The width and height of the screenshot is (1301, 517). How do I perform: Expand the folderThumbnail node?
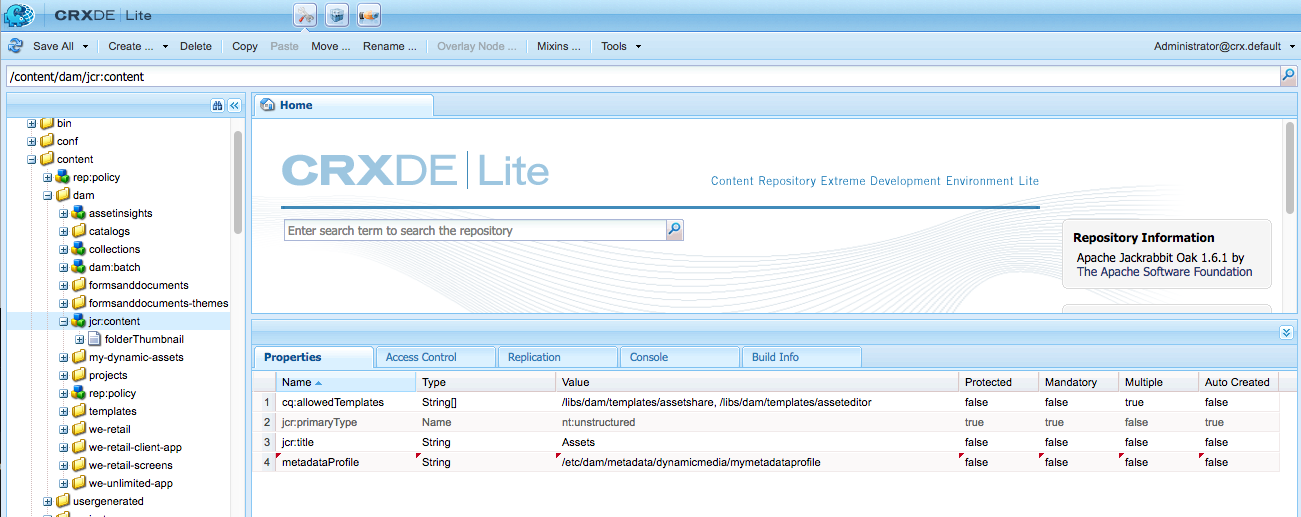[80, 339]
